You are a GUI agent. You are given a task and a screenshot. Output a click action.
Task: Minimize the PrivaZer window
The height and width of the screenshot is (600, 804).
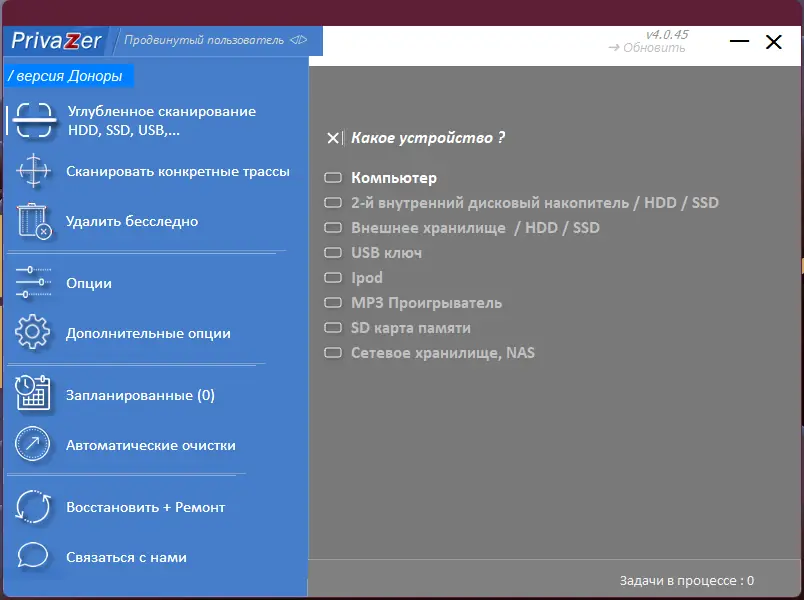point(739,41)
